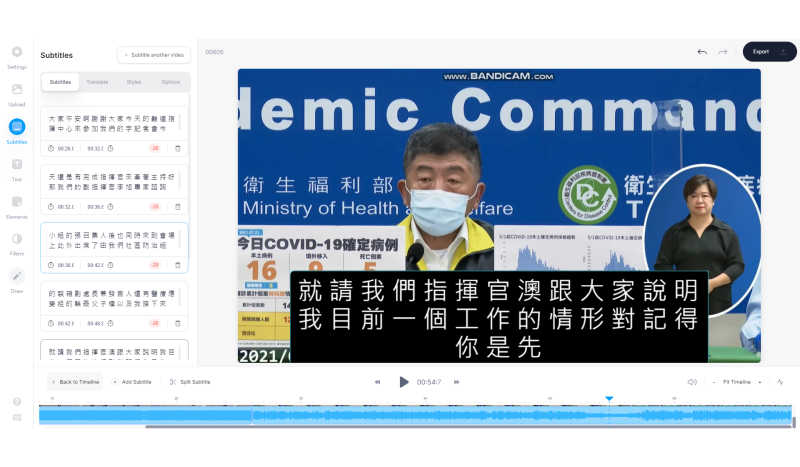The width and height of the screenshot is (800, 467).
Task: Delete the subtitle starting at 00:42
Action: (178, 323)
